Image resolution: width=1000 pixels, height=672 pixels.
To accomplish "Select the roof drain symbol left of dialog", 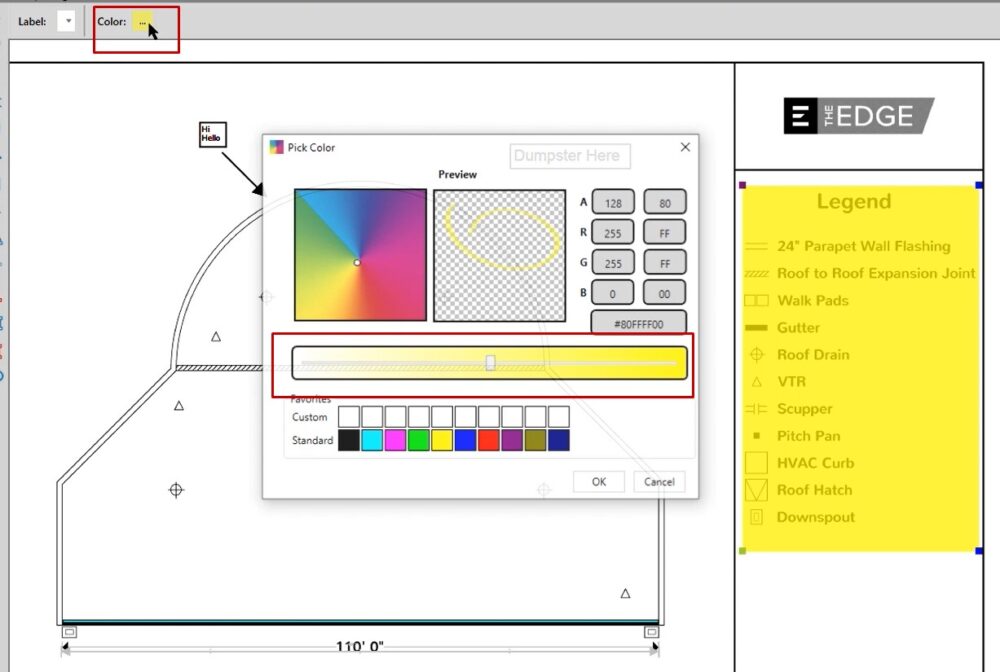I will click(x=176, y=490).
